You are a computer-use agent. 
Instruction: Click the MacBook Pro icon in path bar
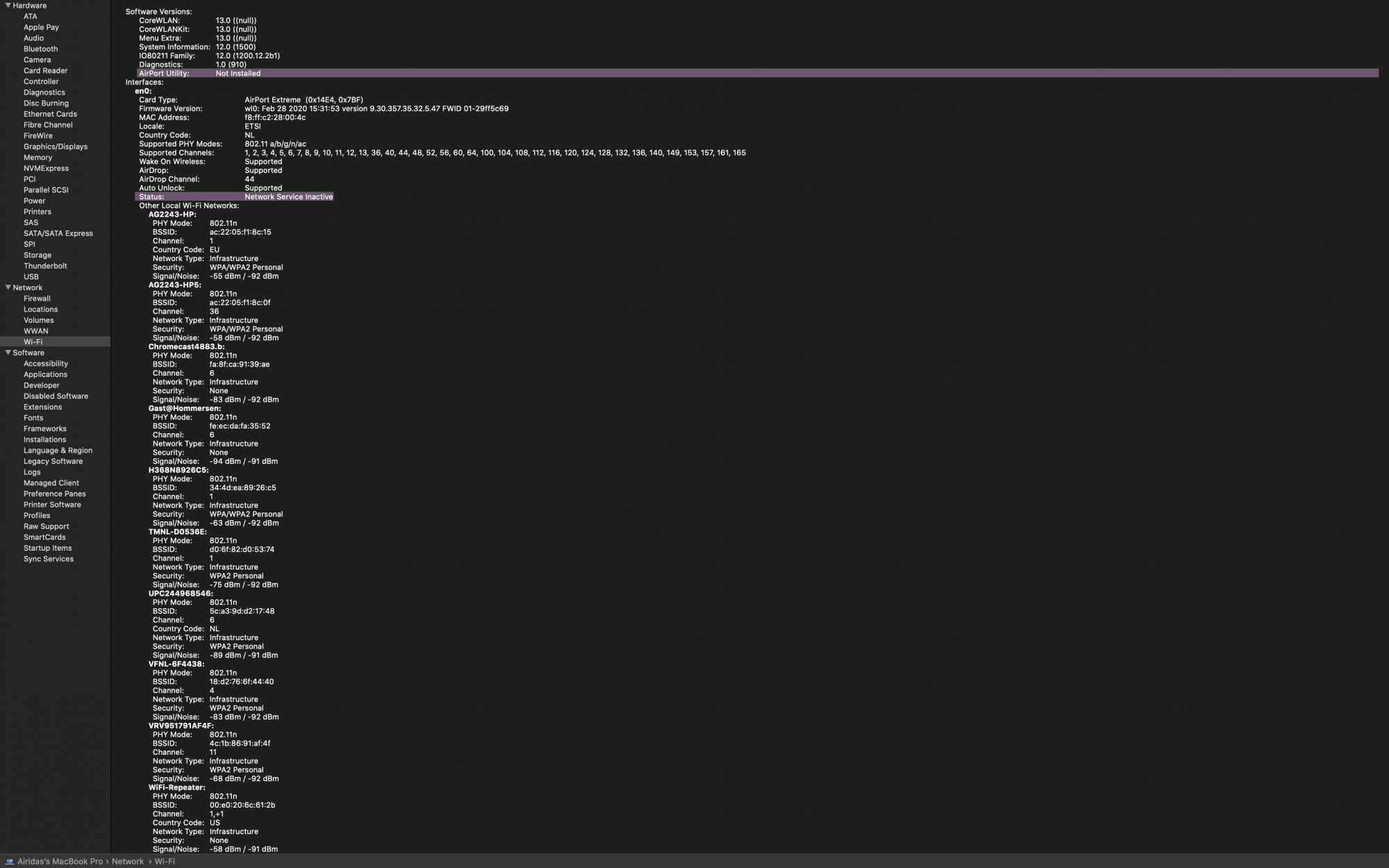click(x=10, y=862)
